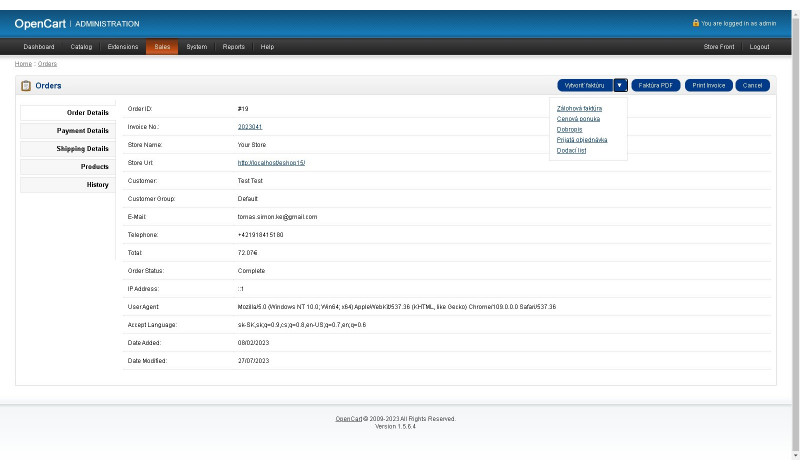Choose Prijatá objednávka in dropdown list
Image resolution: width=800 pixels, height=470 pixels.
(582, 140)
